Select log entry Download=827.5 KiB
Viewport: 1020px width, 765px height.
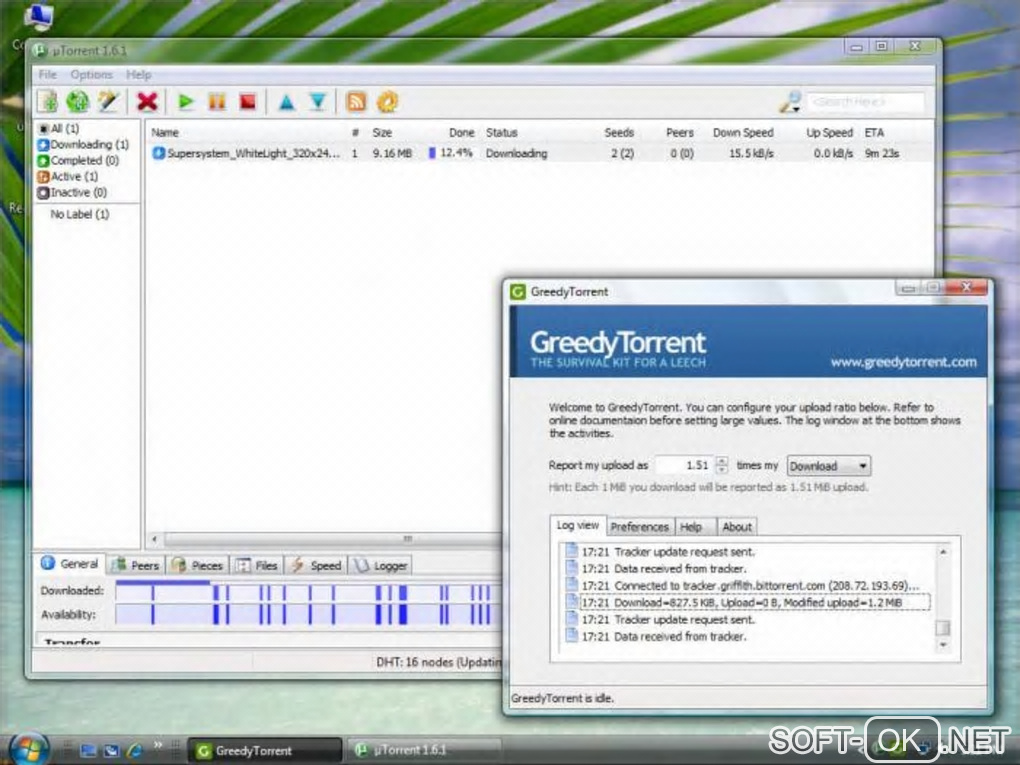coord(748,602)
